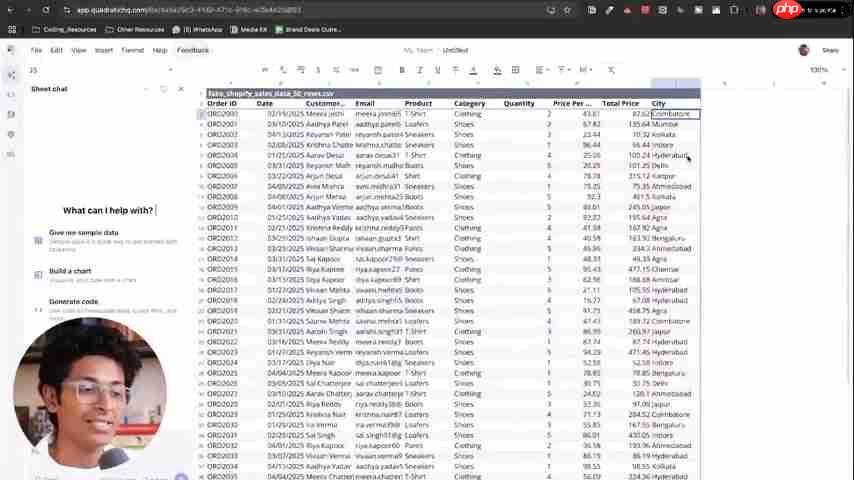Select the Coimbatore cell in first row
Image resolution: width=854 pixels, height=480 pixels.
(x=675, y=114)
